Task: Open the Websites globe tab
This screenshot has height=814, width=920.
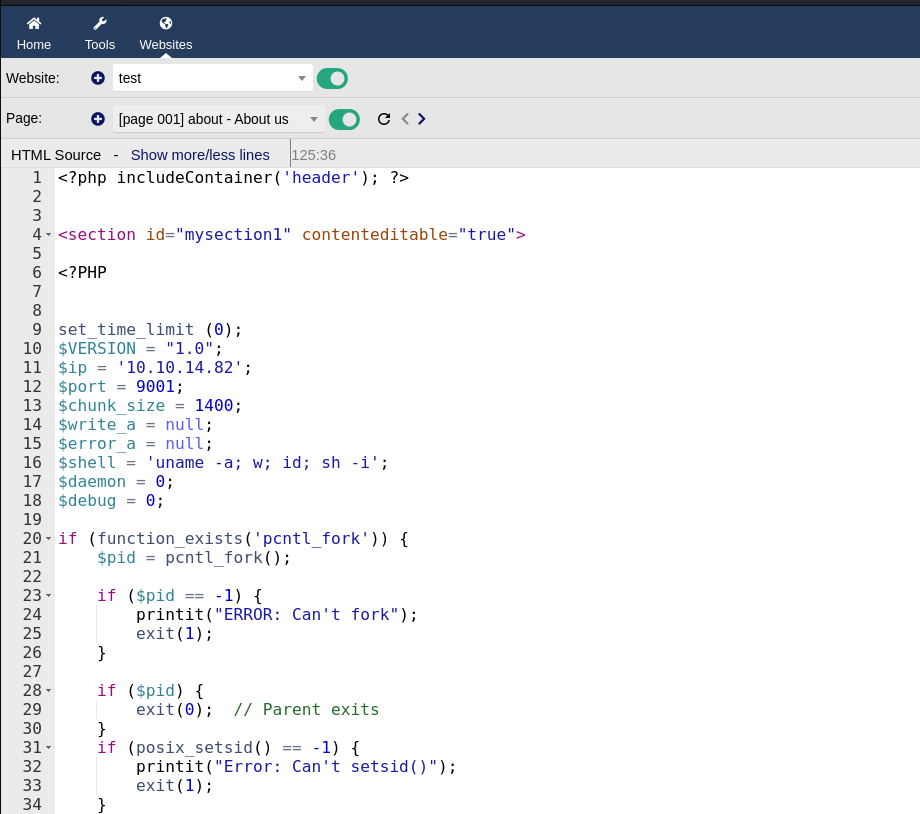Action: point(165,33)
